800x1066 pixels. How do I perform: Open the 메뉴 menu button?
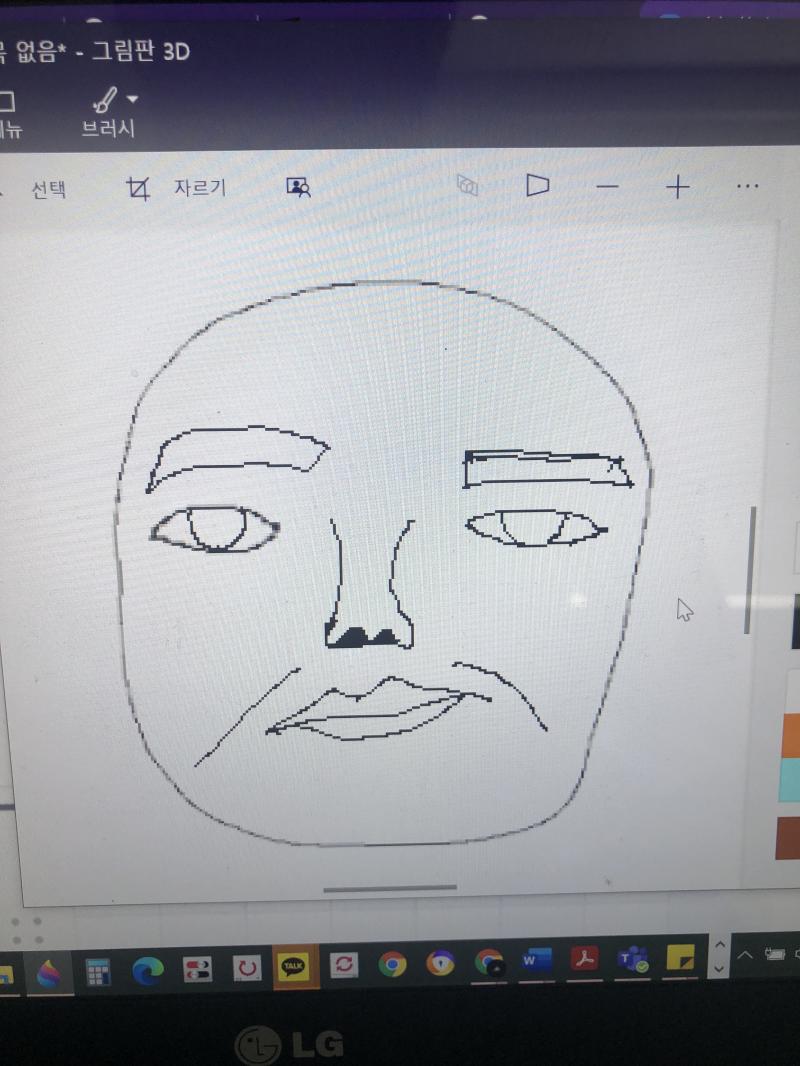(x=10, y=114)
